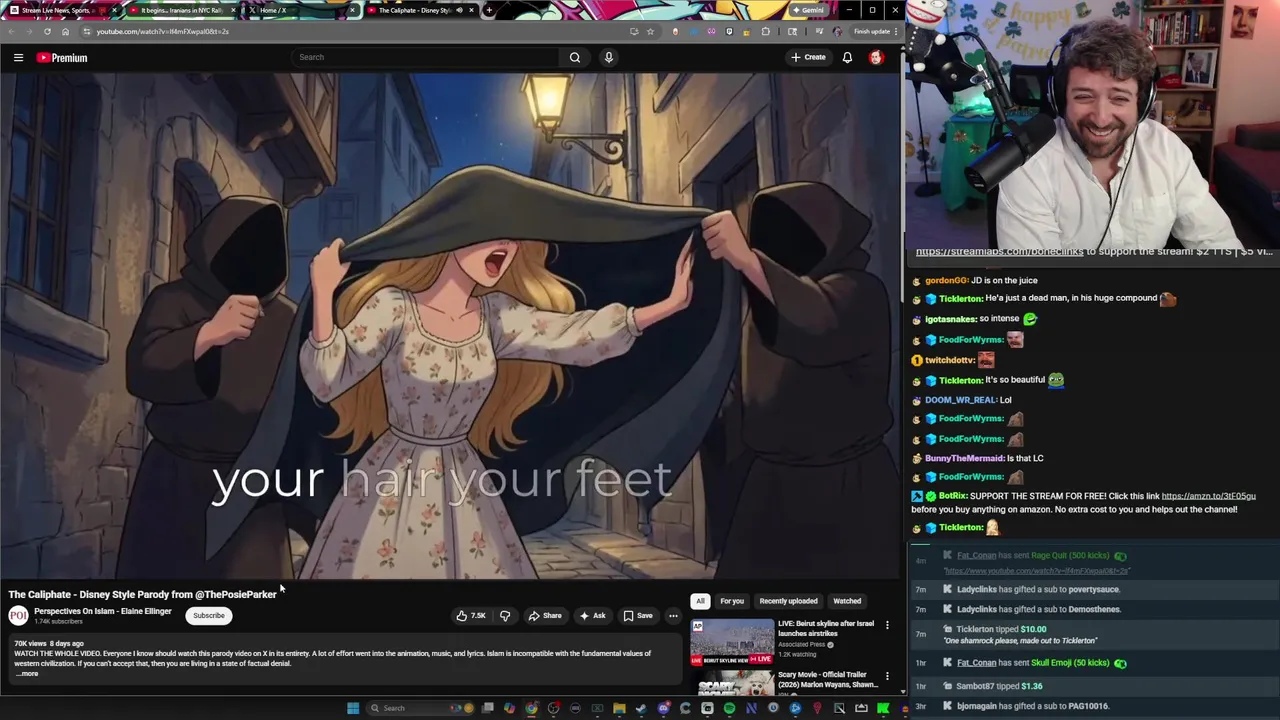
Task: Open more actions three-dot menu under video
Action: 673,616
